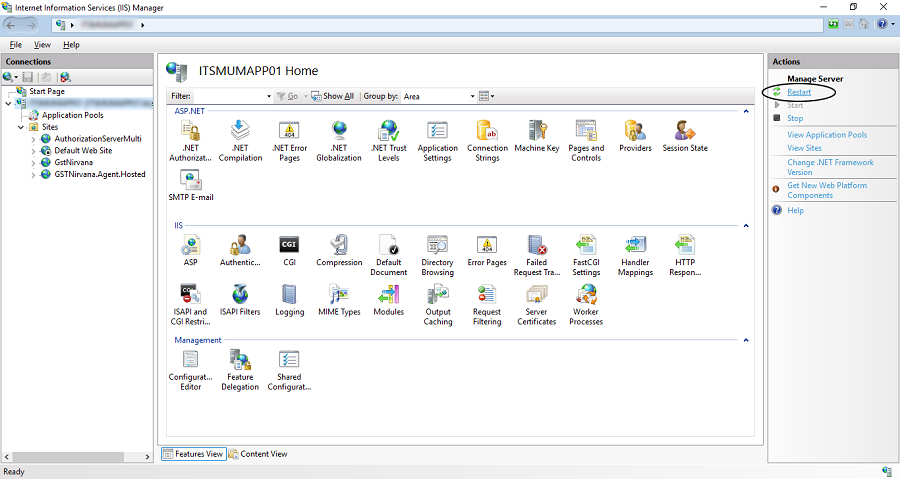Open Application Settings feature

(437, 141)
